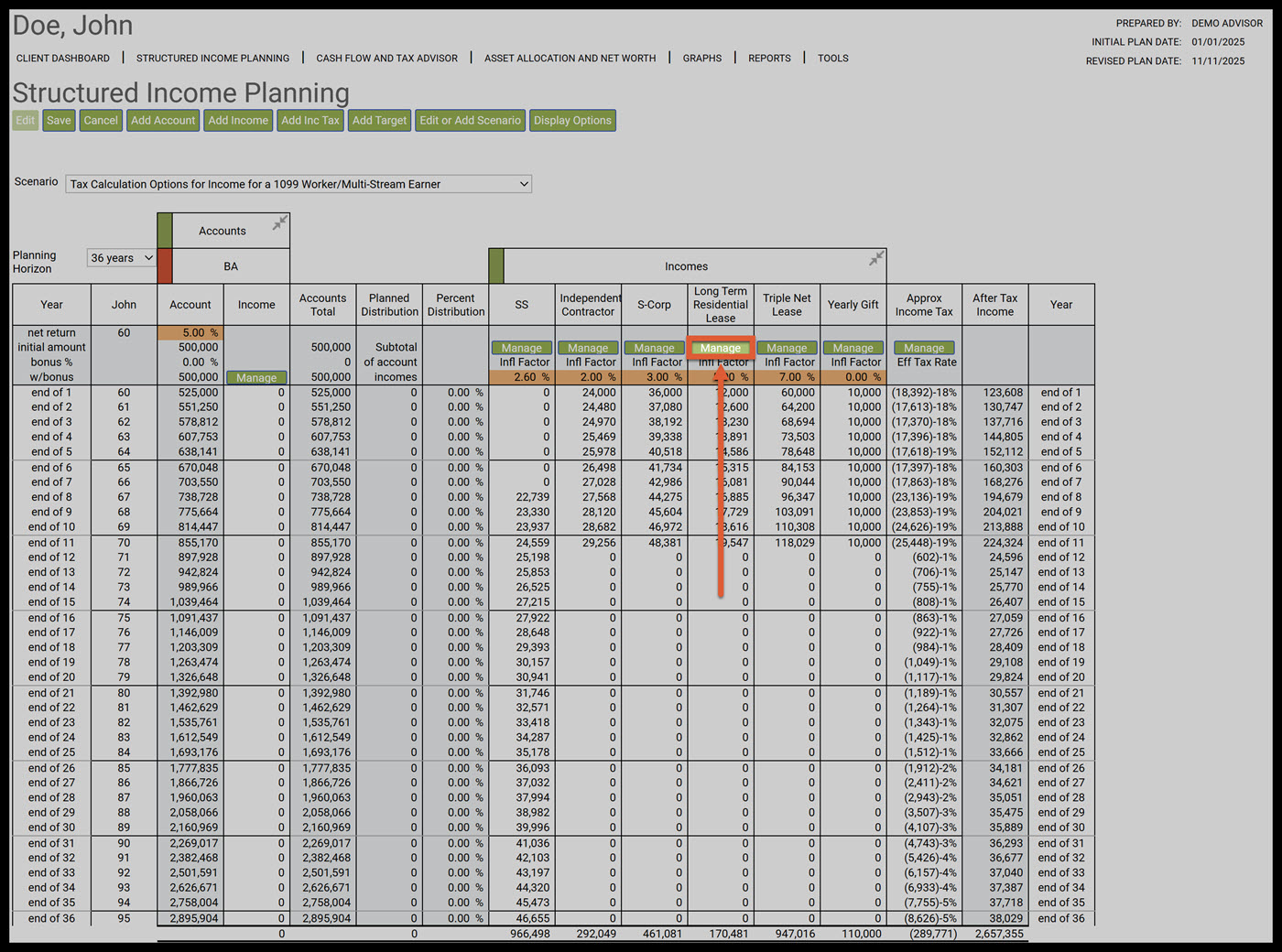Click Manage under Long Term Residential Lease
This screenshot has height=952, width=1282.
click(x=721, y=348)
